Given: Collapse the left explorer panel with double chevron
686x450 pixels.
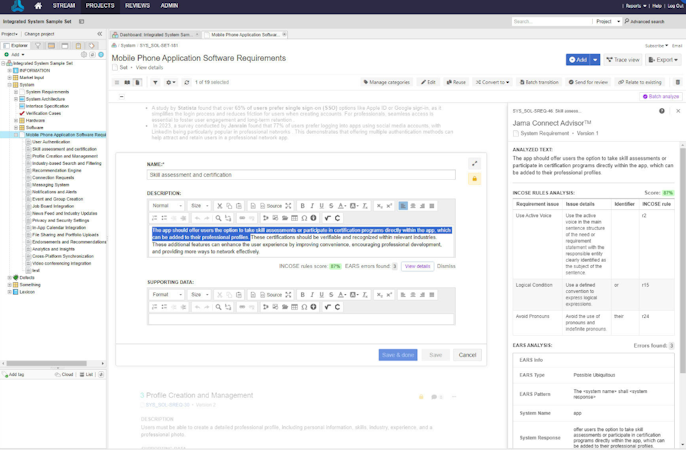Looking at the screenshot, I should point(100,34).
